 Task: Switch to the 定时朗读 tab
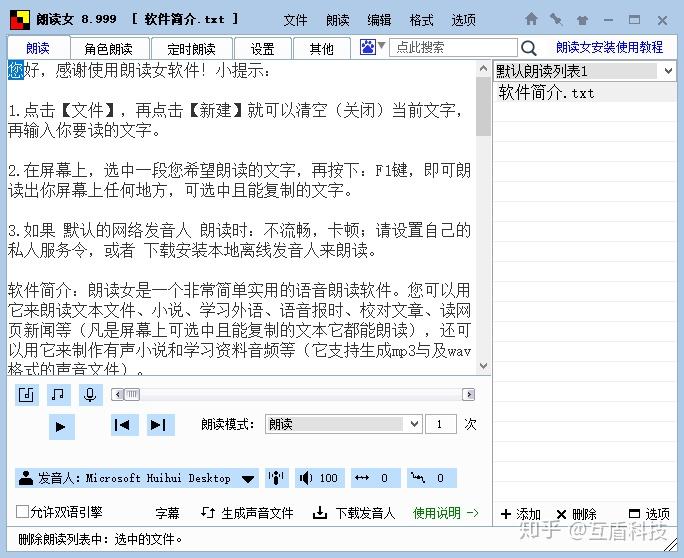click(192, 48)
